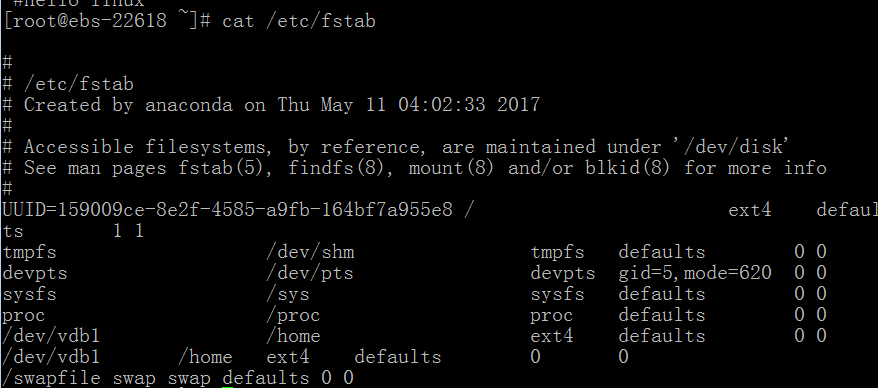Click the /dev/pts mount point text
The image size is (878, 388).
[x=310, y=273]
